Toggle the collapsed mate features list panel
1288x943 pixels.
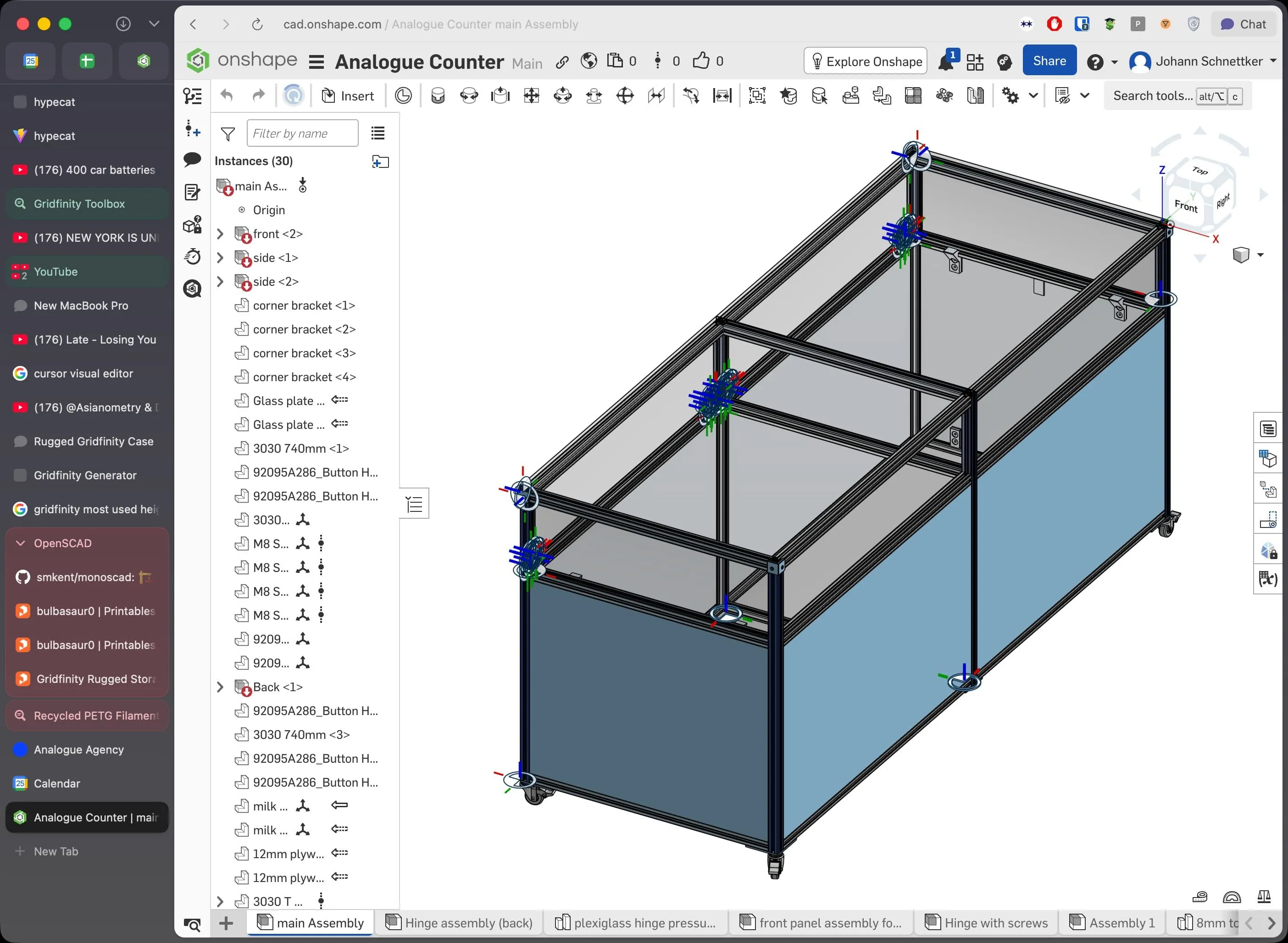coord(414,504)
